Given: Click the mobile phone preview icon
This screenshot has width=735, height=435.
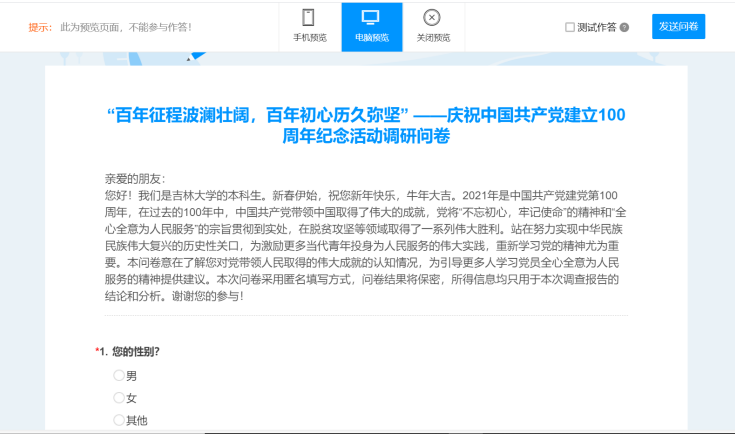Looking at the screenshot, I should [309, 18].
